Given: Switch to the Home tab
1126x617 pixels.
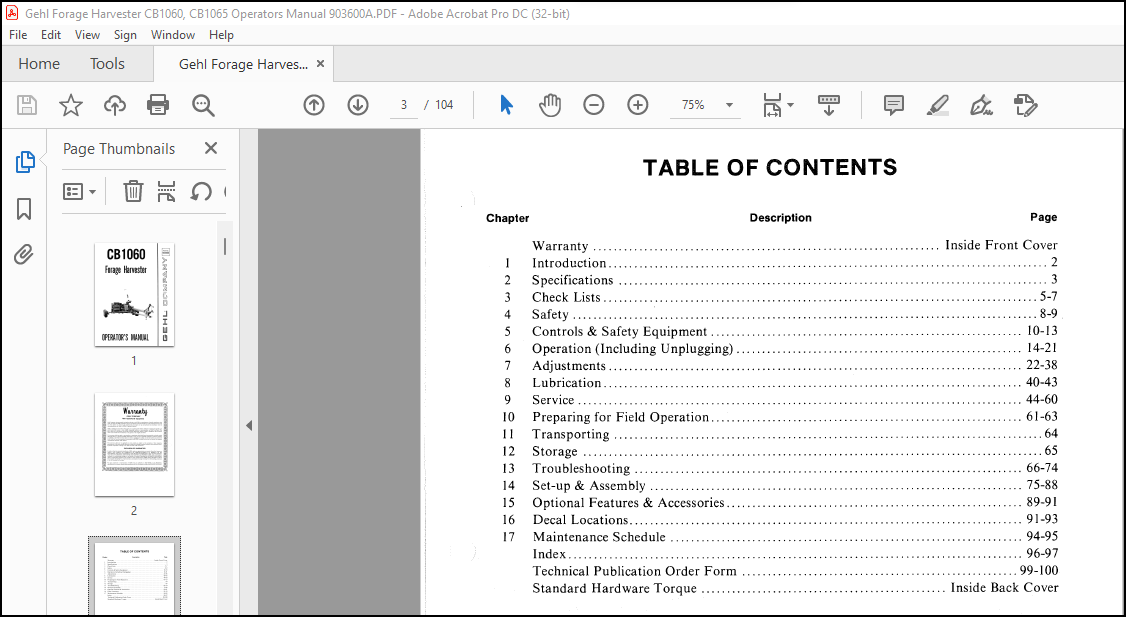Looking at the screenshot, I should click(x=39, y=64).
